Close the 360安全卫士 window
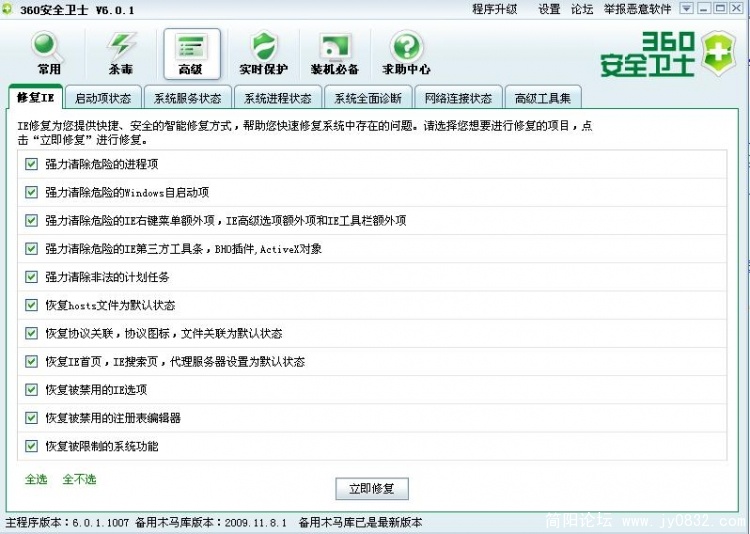 (737, 8)
